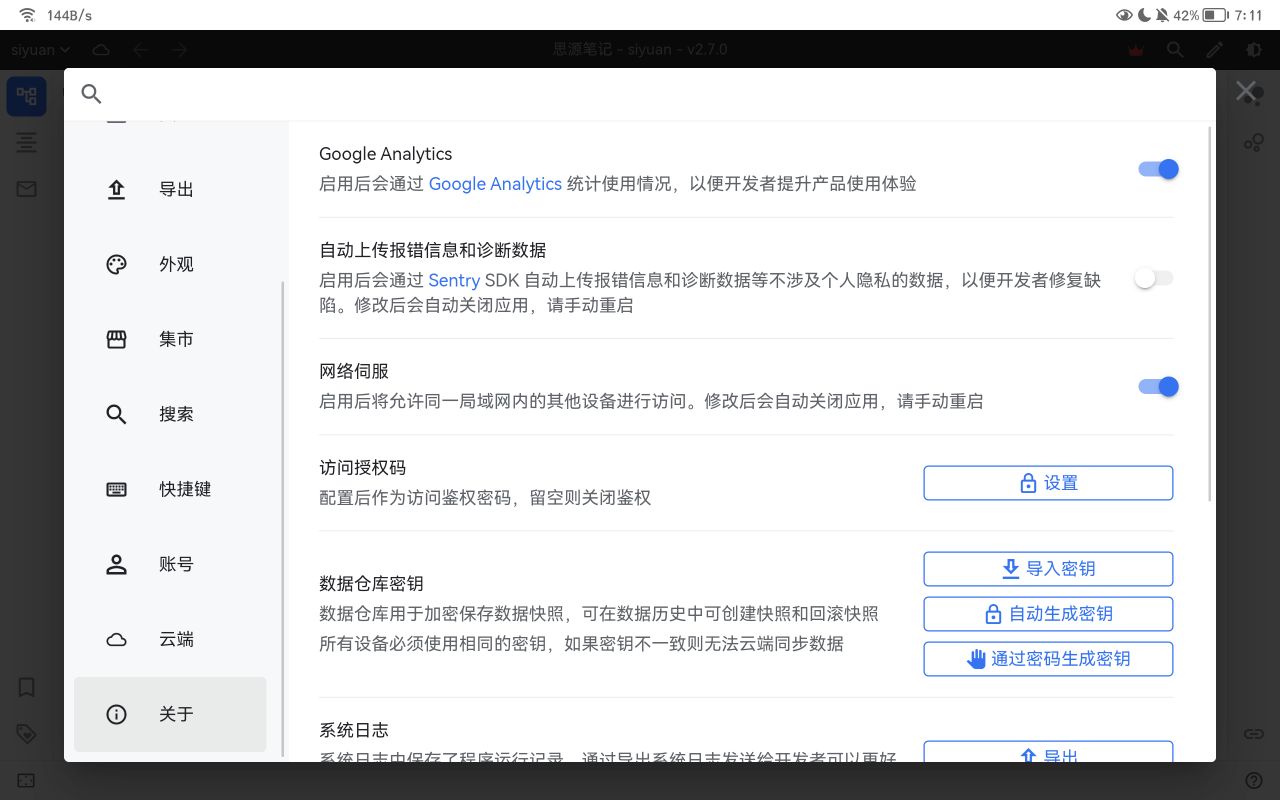Click the crown membership icon

click(1136, 49)
